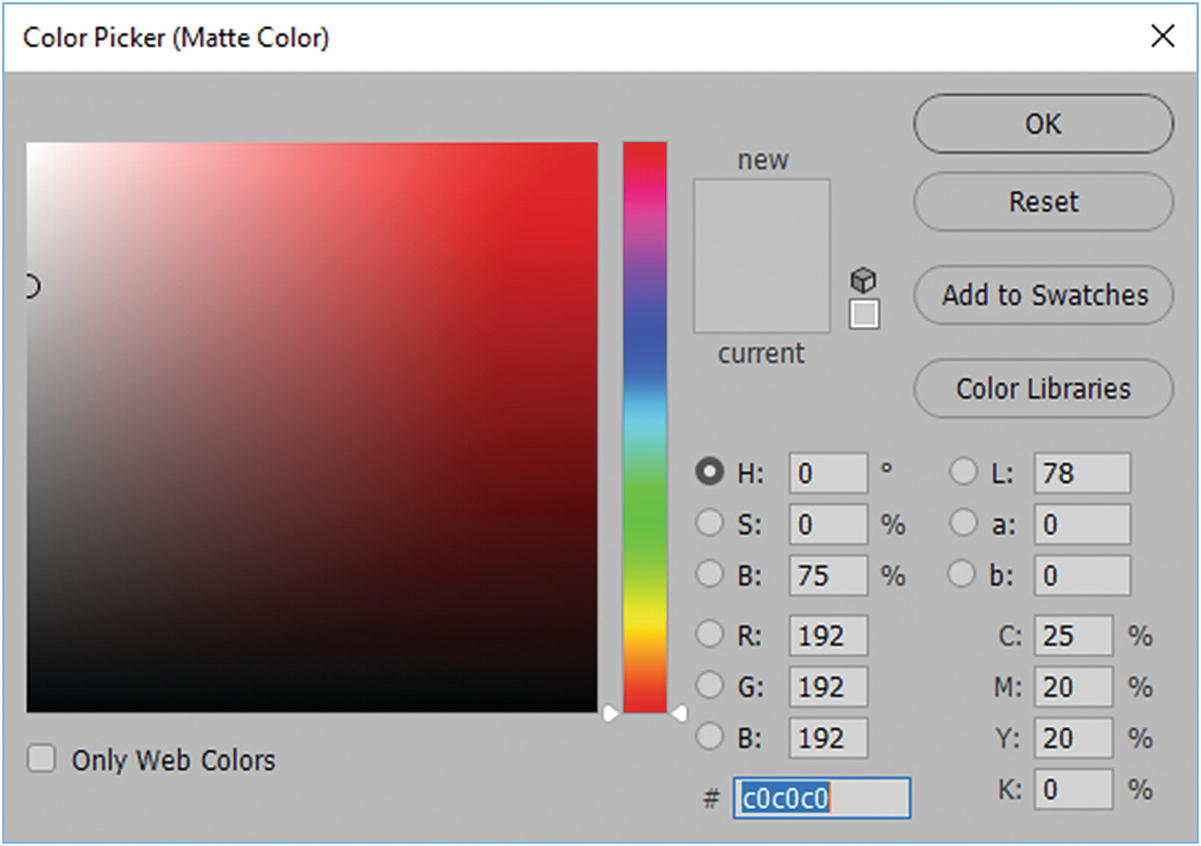Viewport: 1201px width, 846px height.
Task: Enable the Only Web Colors checkbox
Action: [x=41, y=760]
